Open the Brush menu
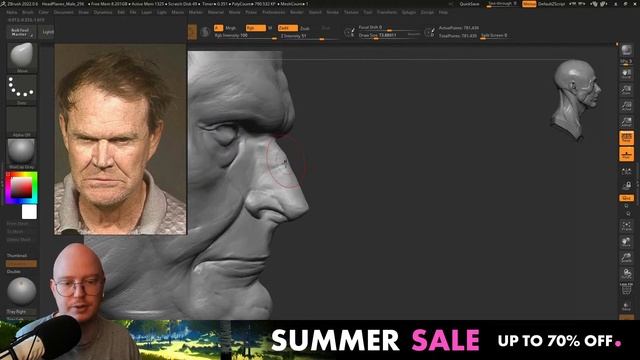 (28, 12)
